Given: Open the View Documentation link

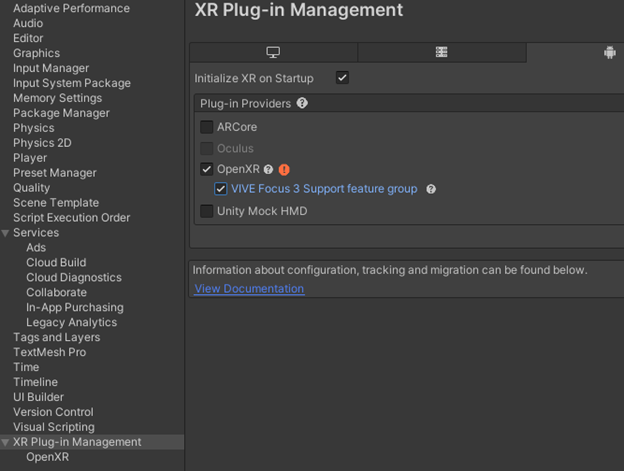Looking at the screenshot, I should 250,288.
